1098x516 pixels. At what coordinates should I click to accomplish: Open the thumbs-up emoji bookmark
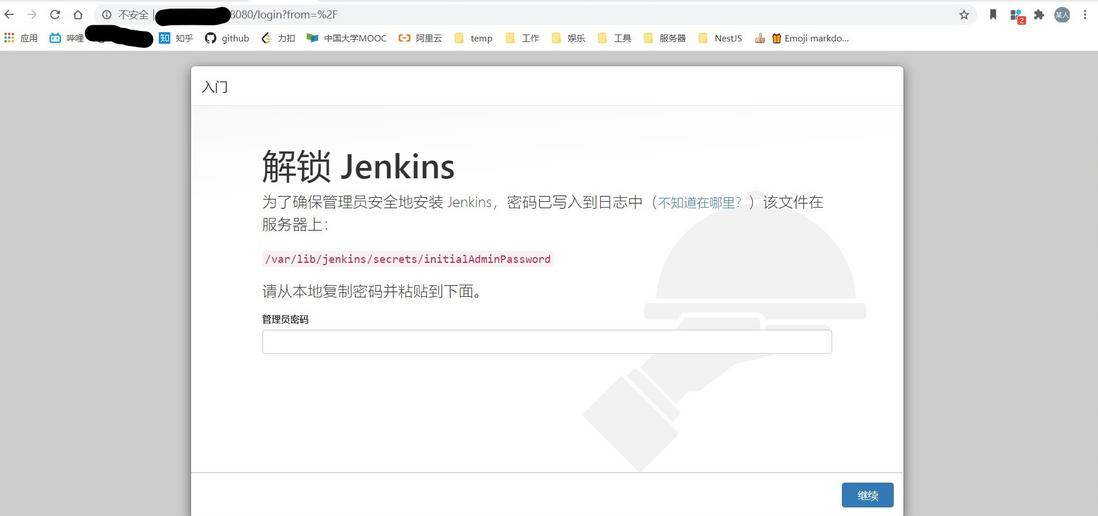point(760,39)
